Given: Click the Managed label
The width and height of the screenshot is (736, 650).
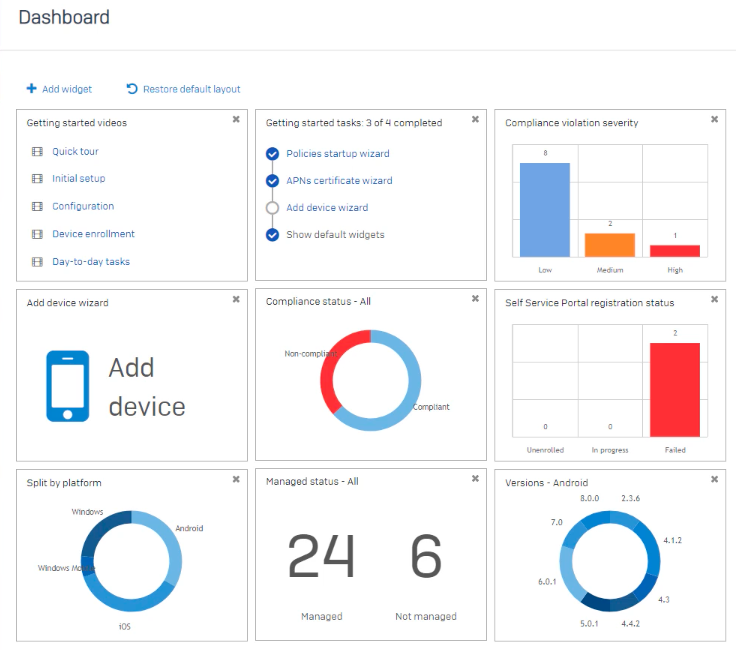Looking at the screenshot, I should (322, 616).
